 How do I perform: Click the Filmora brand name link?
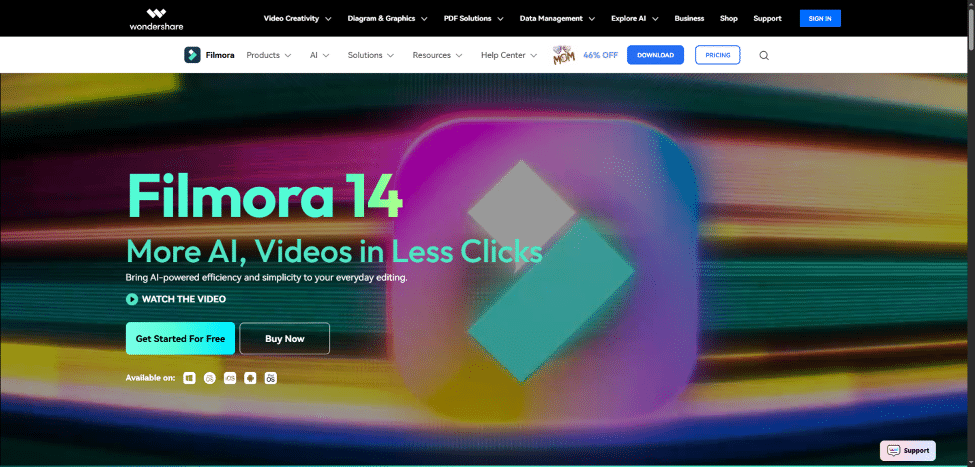tap(220, 55)
